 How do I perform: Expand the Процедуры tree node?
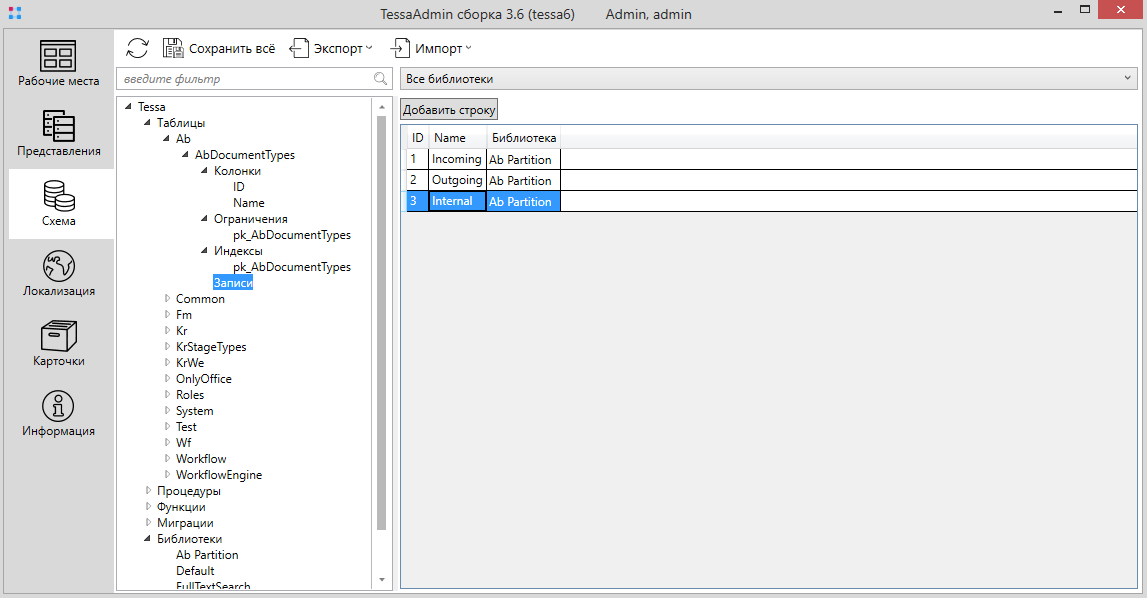click(148, 491)
